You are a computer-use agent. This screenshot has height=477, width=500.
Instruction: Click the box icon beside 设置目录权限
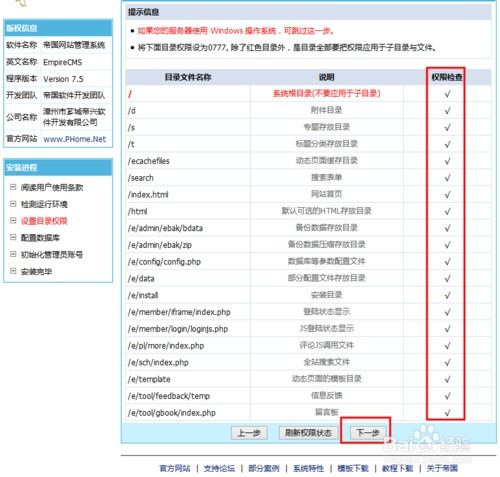[x=13, y=220]
